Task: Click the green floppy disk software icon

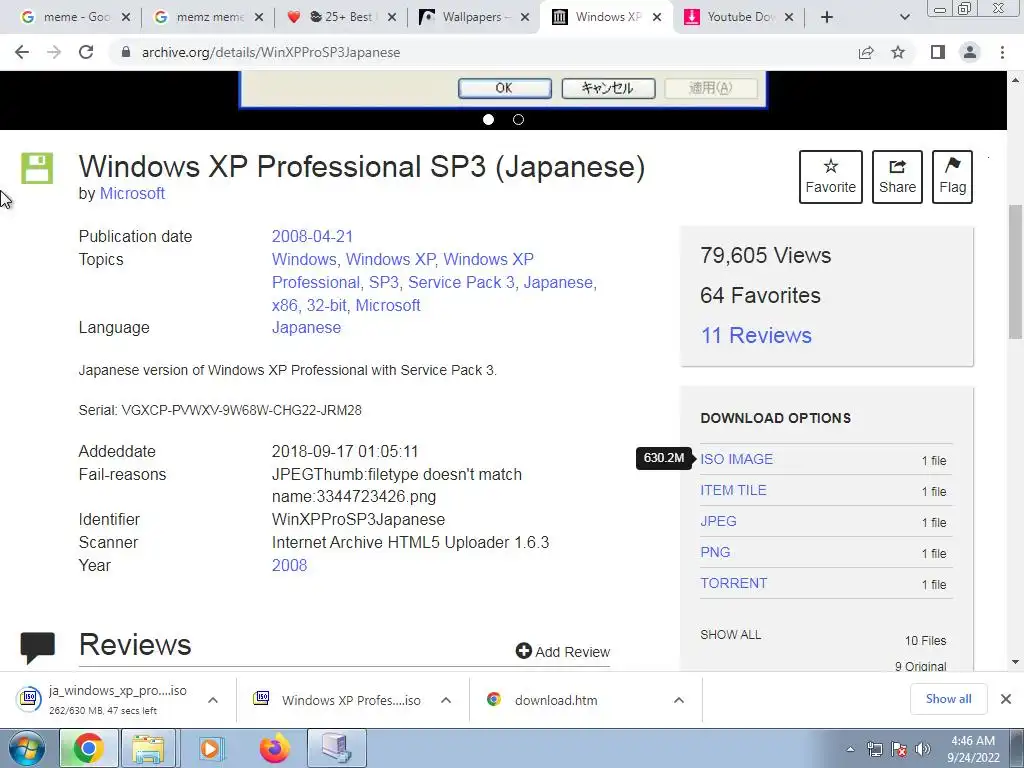Action: point(37,168)
